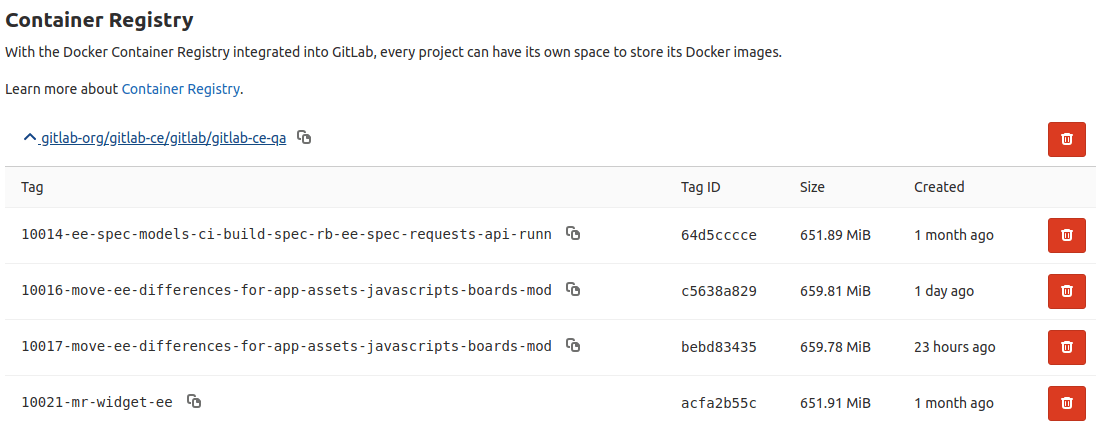Copy the 10021-mr-widget-ee tag name

pyautogui.click(x=194, y=402)
